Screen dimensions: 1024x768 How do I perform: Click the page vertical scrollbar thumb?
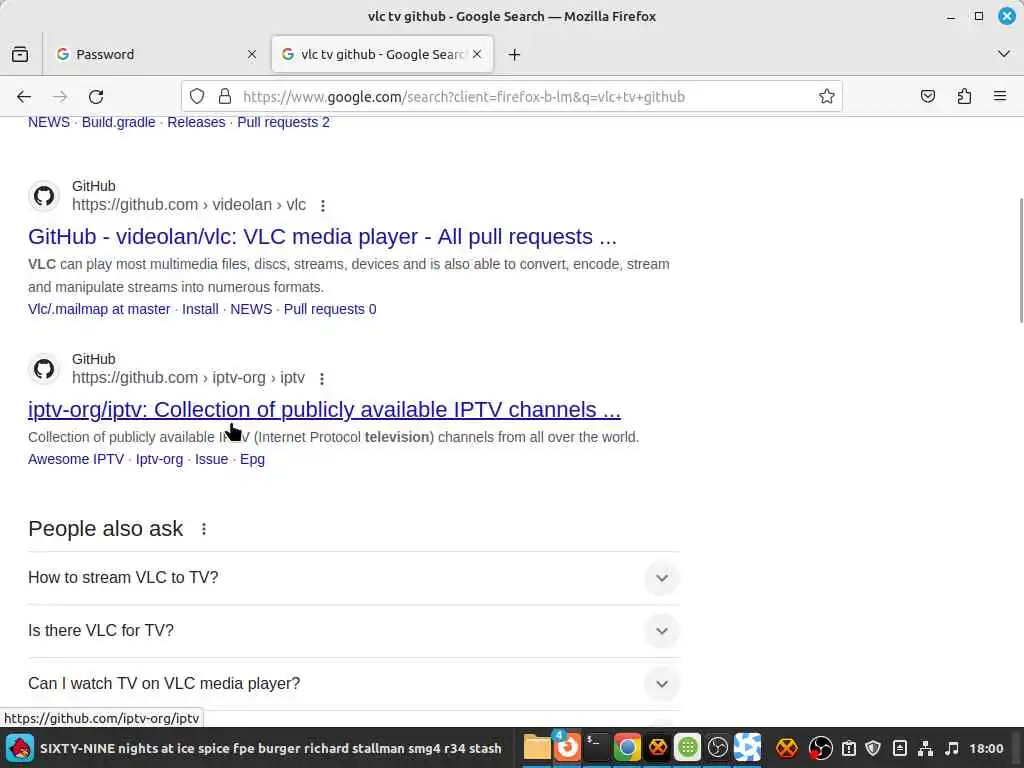pos(1021,260)
